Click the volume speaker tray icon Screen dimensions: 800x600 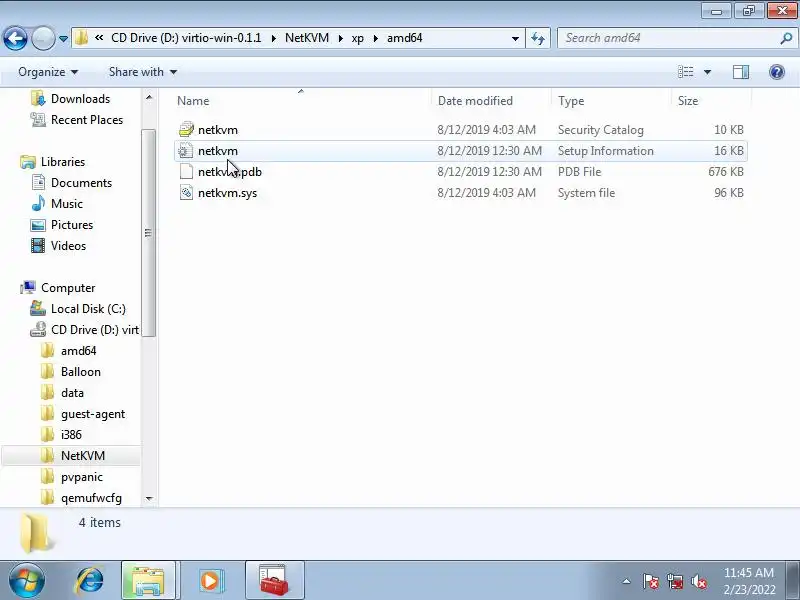[698, 581]
